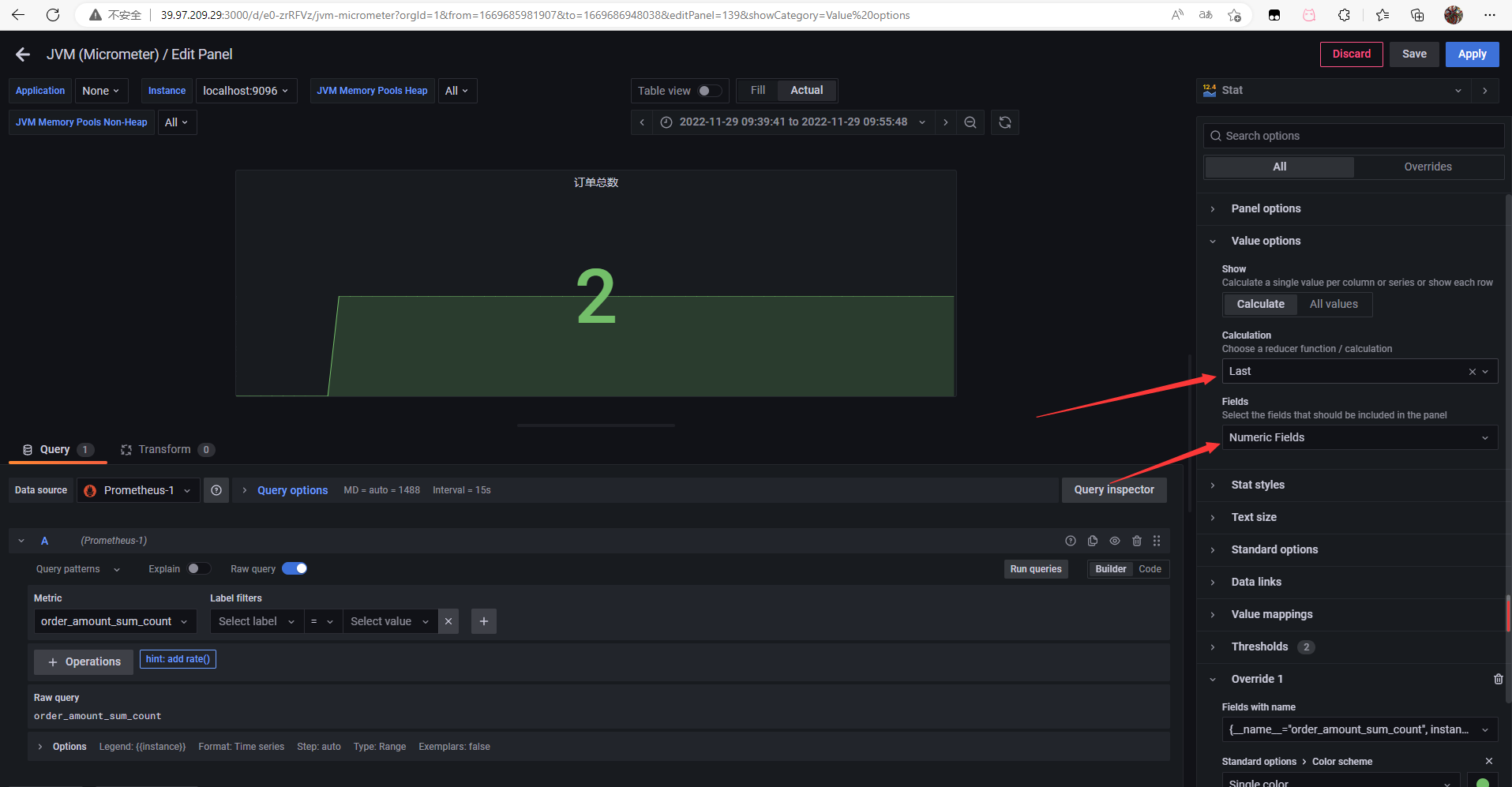Click the Stat visualization icon
This screenshot has height=787, width=1512.
[x=1210, y=91]
